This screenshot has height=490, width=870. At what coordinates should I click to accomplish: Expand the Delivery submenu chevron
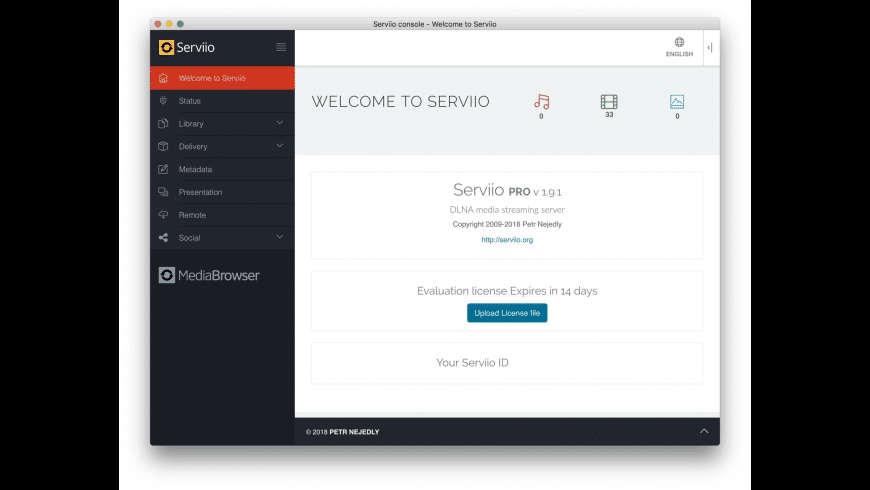(280, 145)
